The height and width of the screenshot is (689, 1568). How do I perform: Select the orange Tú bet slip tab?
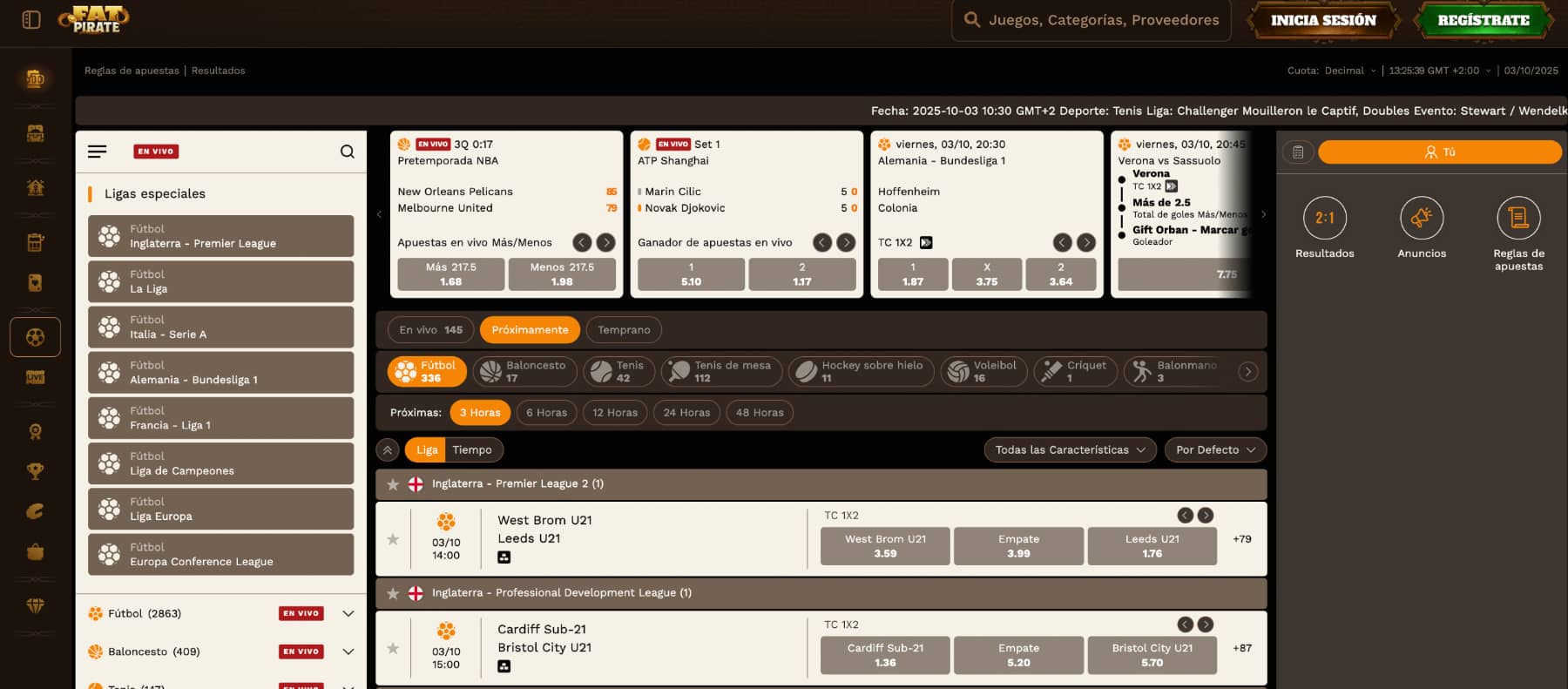[1439, 152]
